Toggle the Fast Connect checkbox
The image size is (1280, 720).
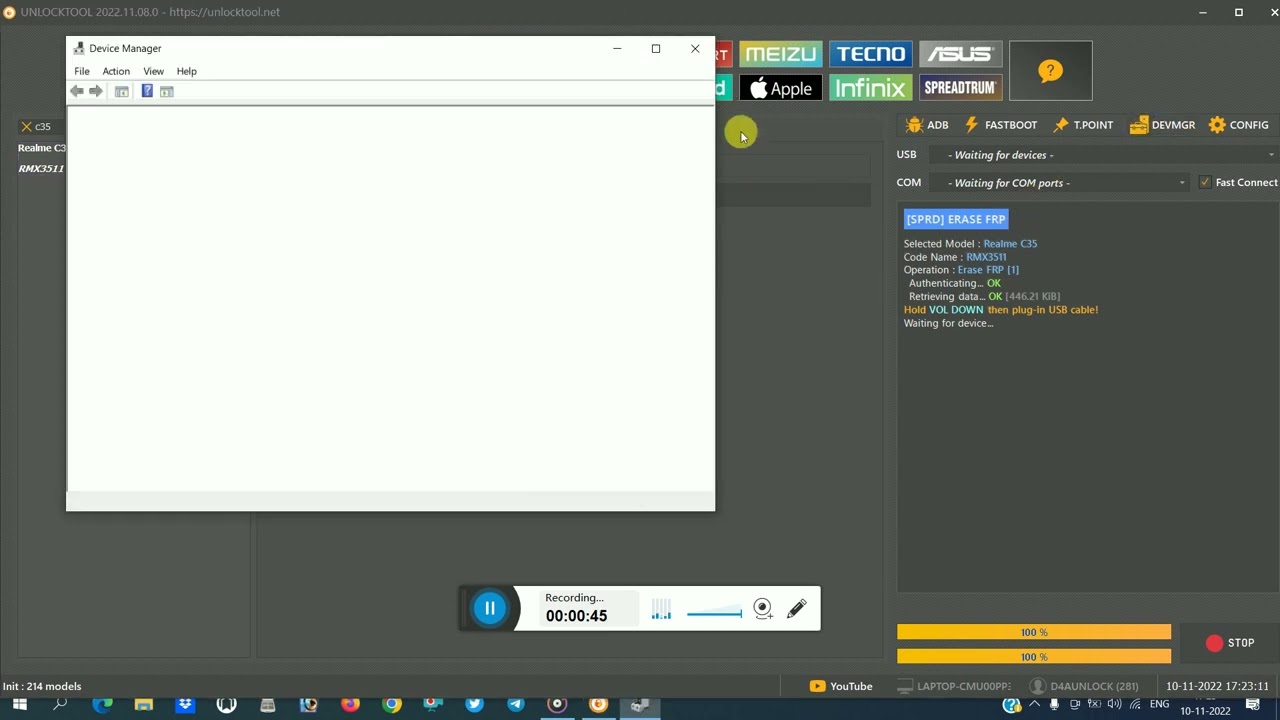coord(1205,182)
